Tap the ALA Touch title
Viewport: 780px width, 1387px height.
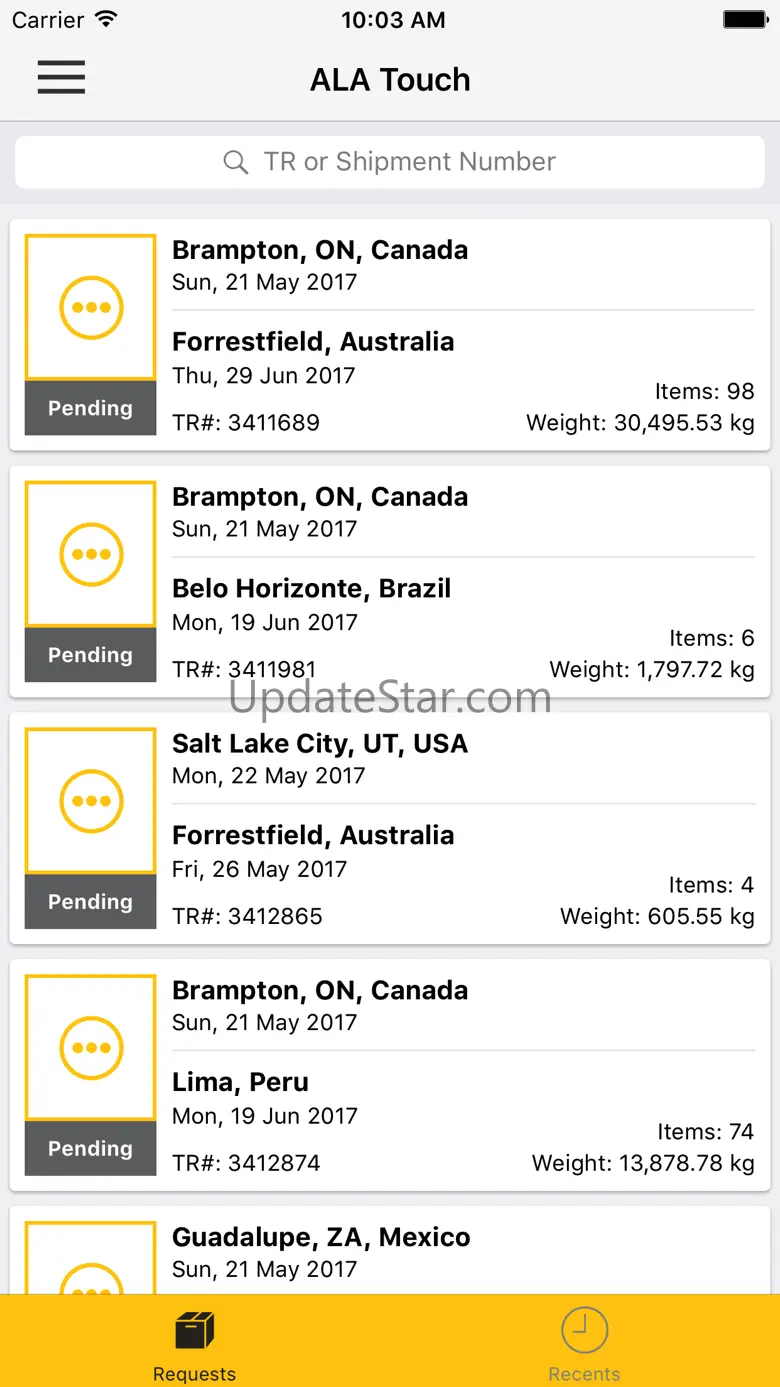(x=390, y=80)
